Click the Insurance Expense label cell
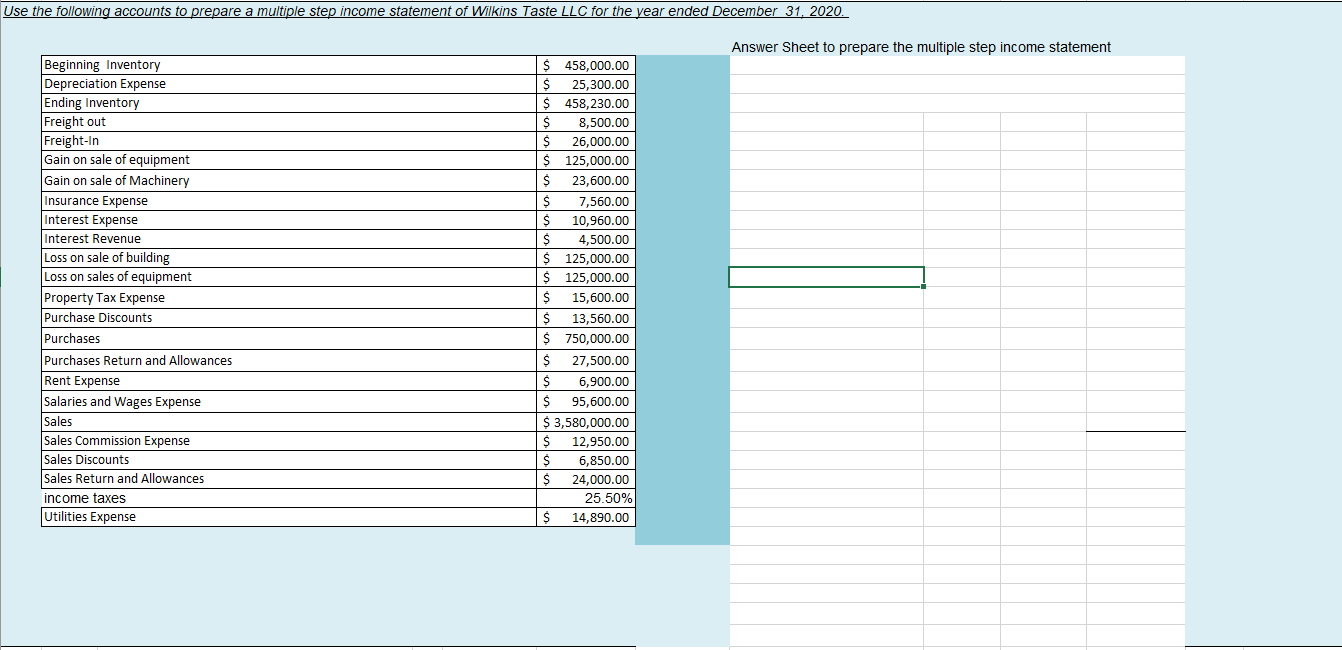Screen dimensions: 1342x650 (x=290, y=201)
